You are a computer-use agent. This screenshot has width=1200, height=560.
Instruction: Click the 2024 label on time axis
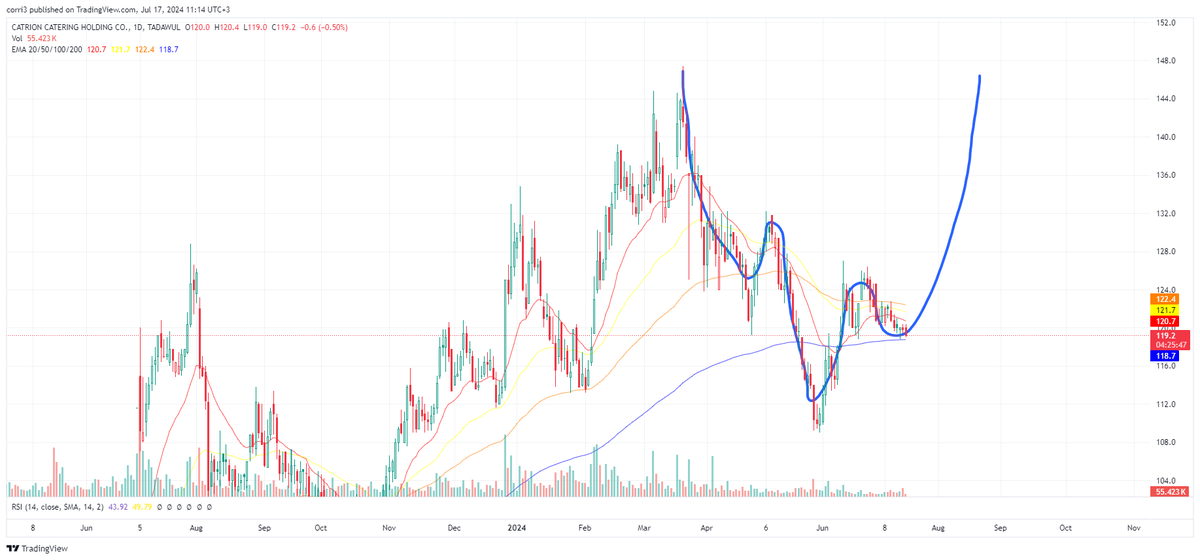(x=518, y=526)
